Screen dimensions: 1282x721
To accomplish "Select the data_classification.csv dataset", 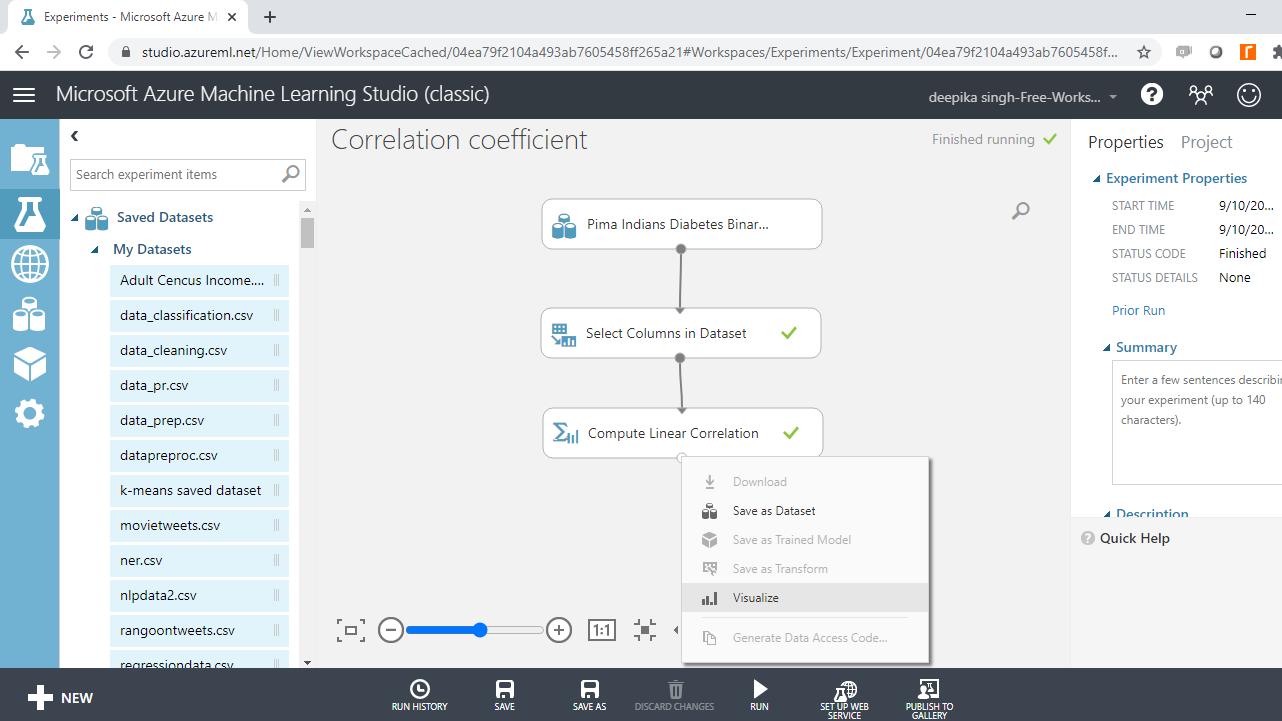I will [x=199, y=316].
